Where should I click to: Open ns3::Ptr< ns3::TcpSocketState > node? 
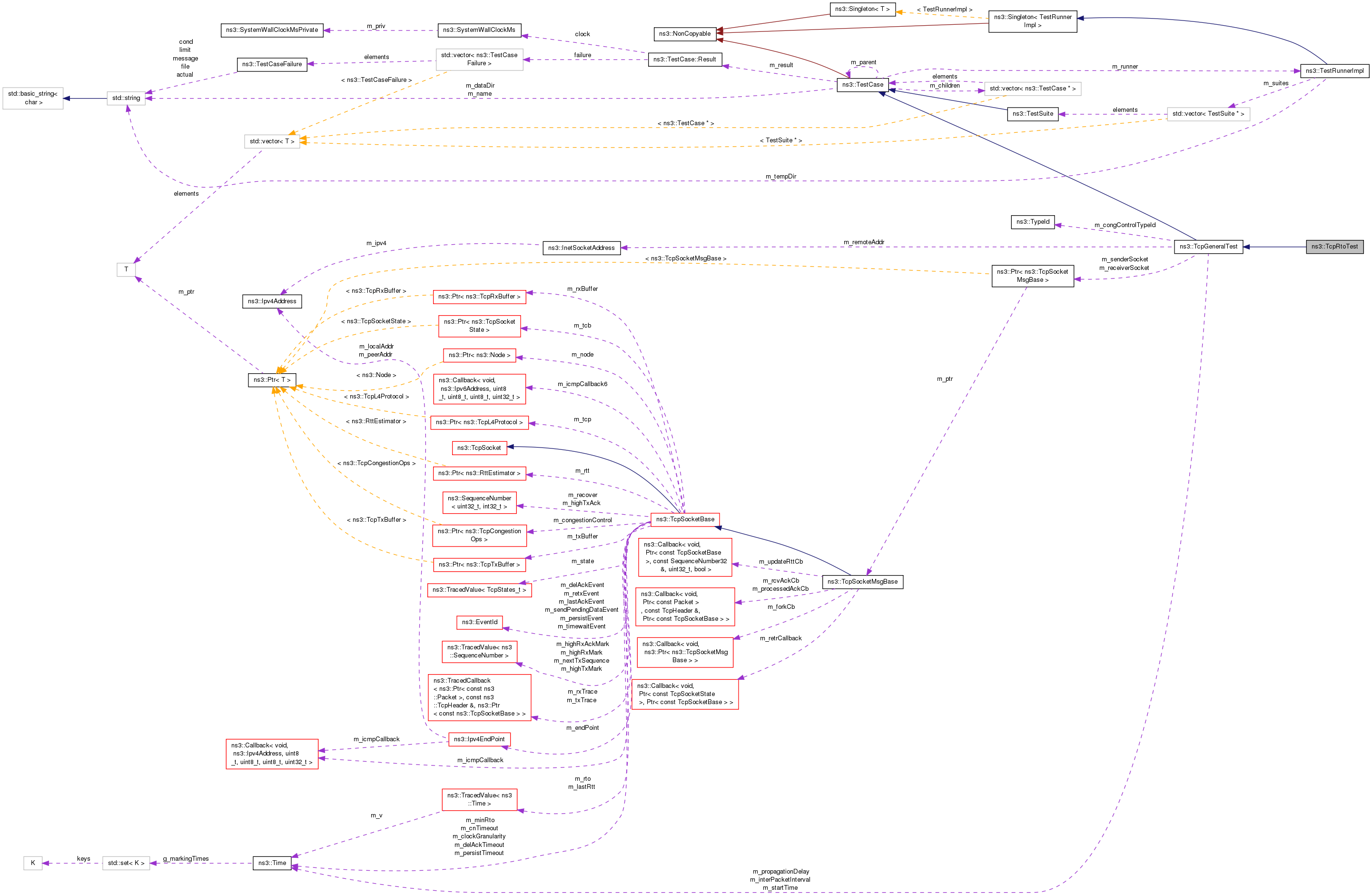pos(479,327)
